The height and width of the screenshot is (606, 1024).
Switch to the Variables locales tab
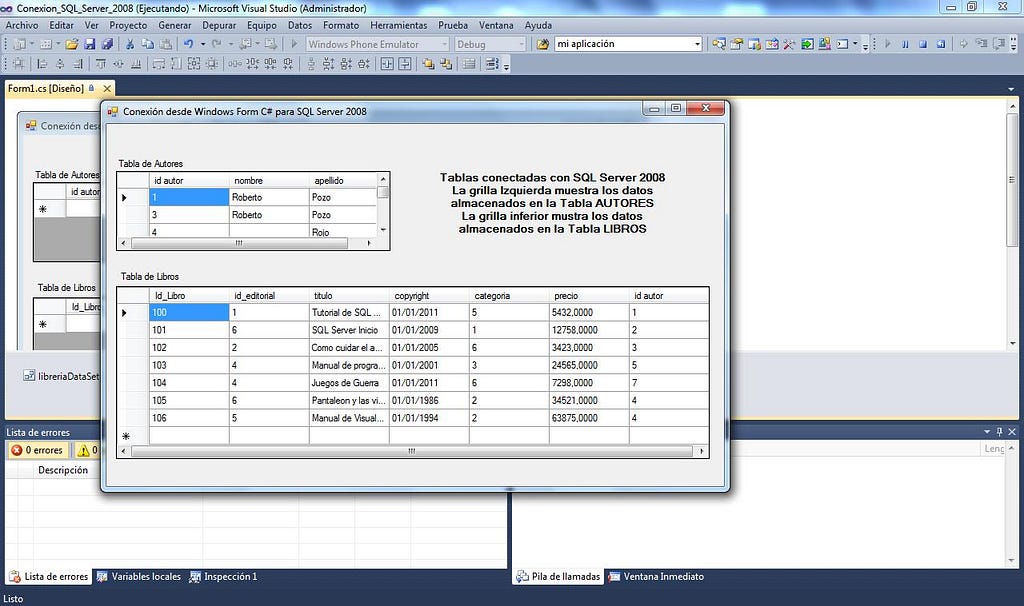(138, 577)
